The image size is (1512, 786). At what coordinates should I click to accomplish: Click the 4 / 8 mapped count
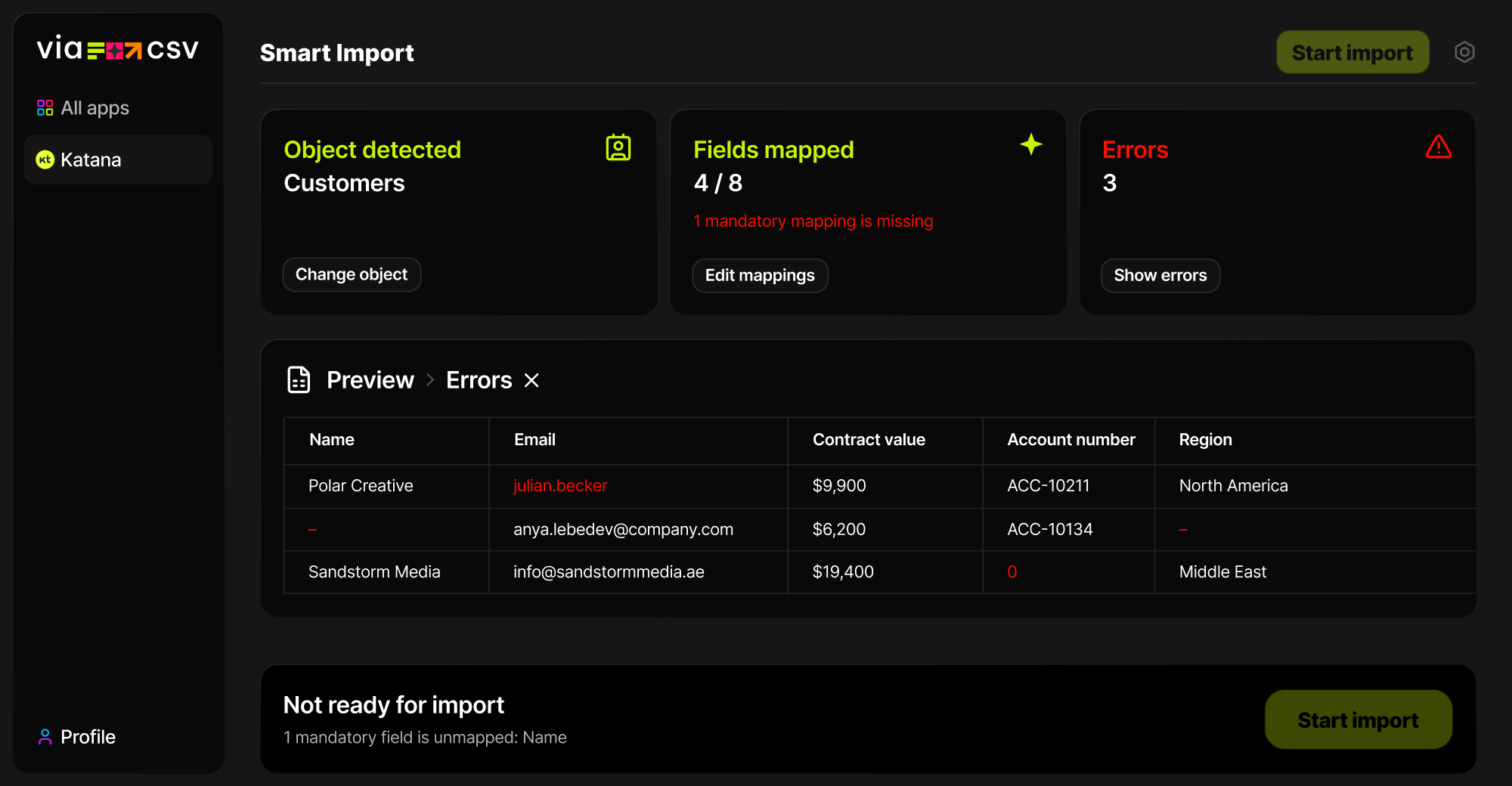(718, 183)
